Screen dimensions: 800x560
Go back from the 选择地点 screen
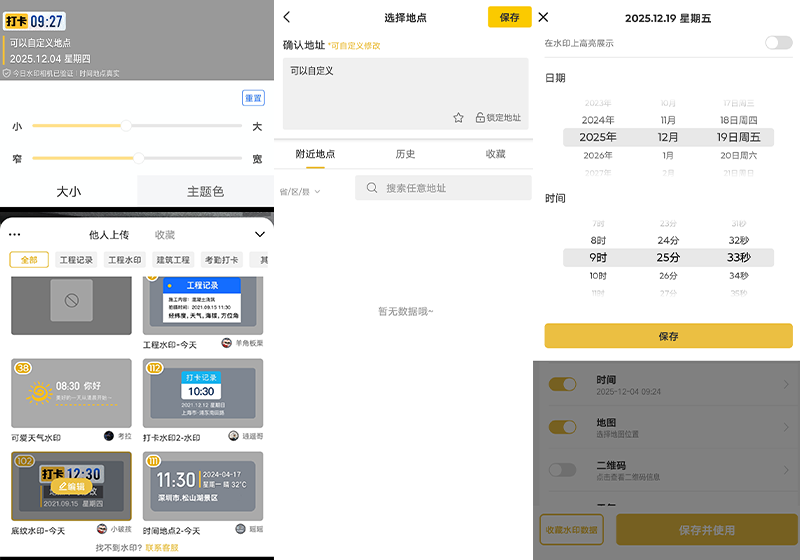(x=287, y=17)
